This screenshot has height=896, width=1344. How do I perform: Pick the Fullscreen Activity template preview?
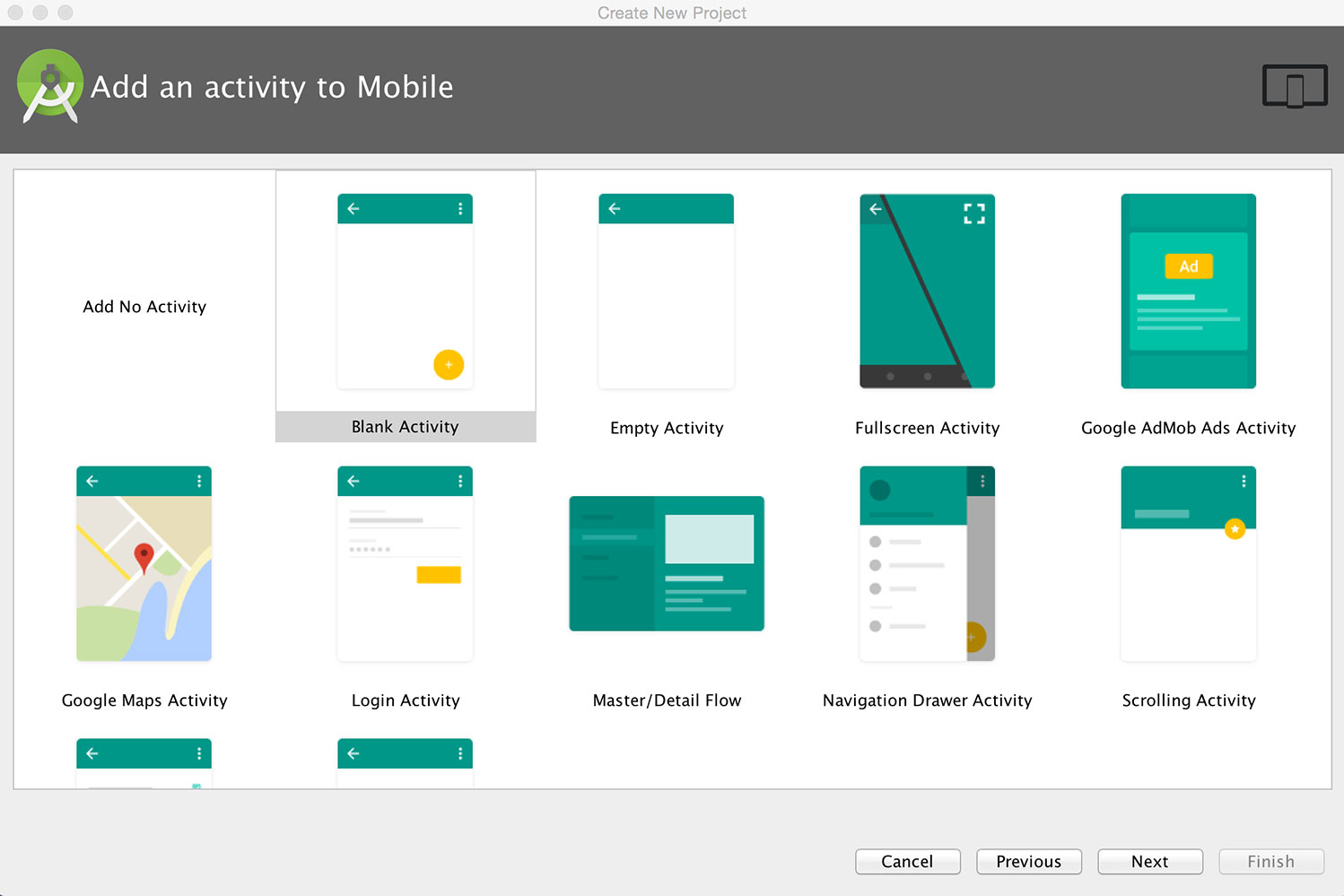click(927, 291)
